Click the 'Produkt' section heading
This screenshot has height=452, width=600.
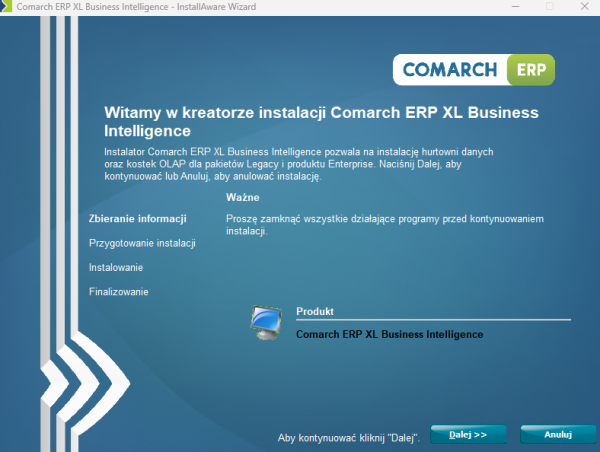pyautogui.click(x=315, y=312)
